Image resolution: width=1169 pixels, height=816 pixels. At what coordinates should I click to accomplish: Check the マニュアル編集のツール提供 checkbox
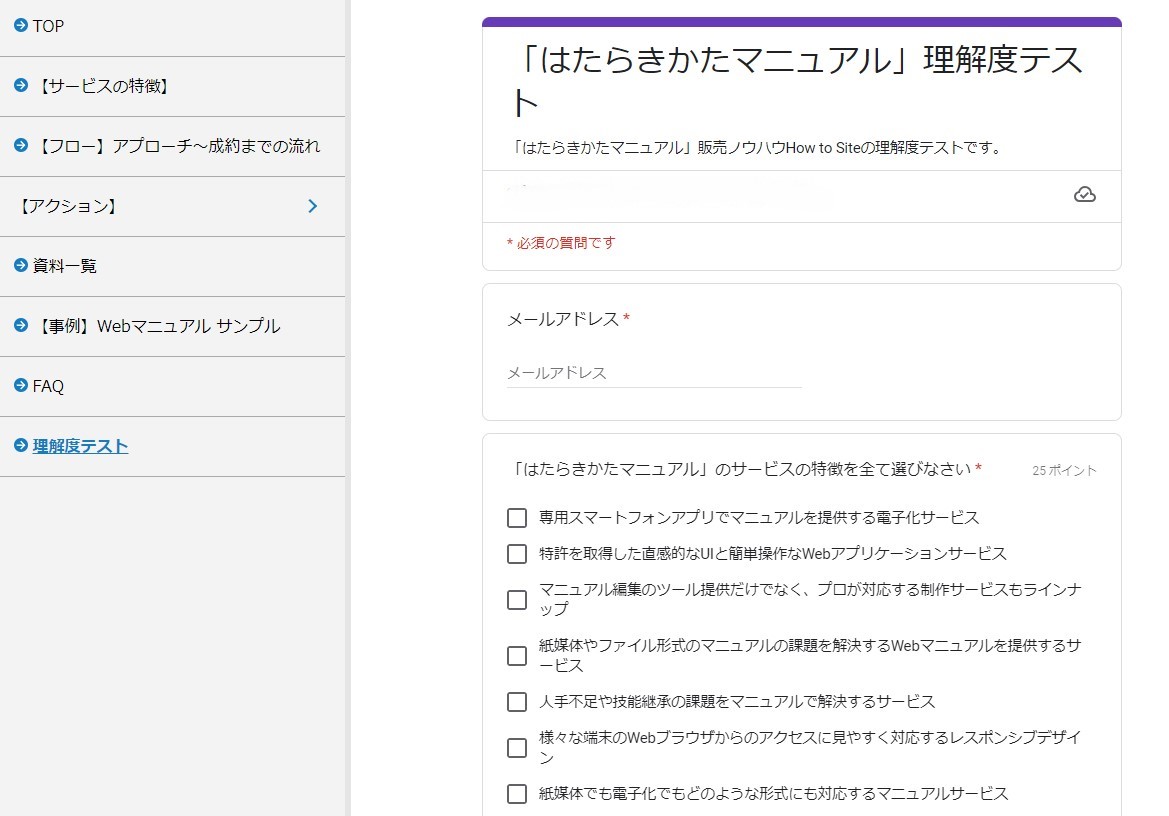(x=517, y=600)
